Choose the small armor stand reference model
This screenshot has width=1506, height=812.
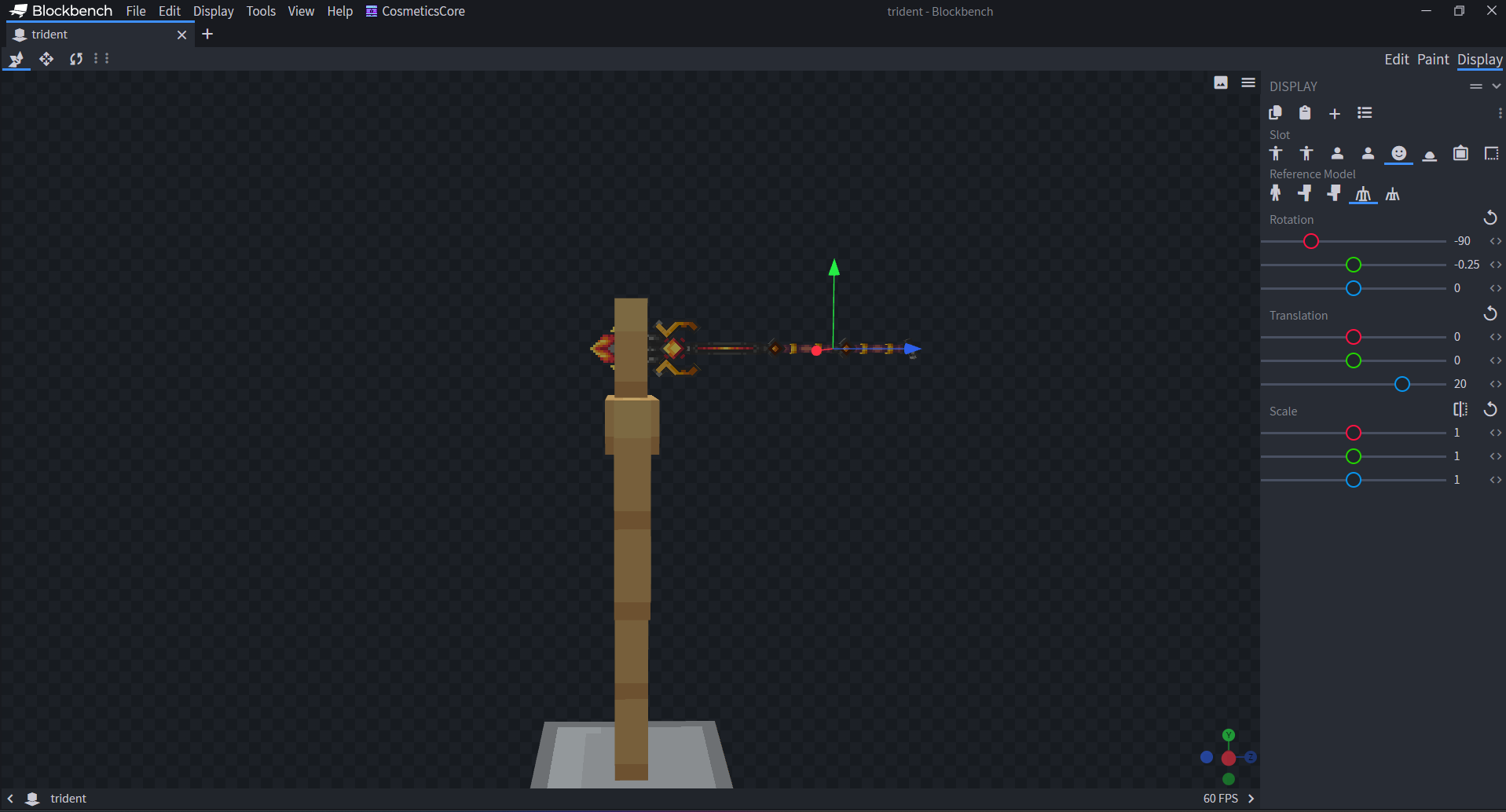click(x=1393, y=194)
